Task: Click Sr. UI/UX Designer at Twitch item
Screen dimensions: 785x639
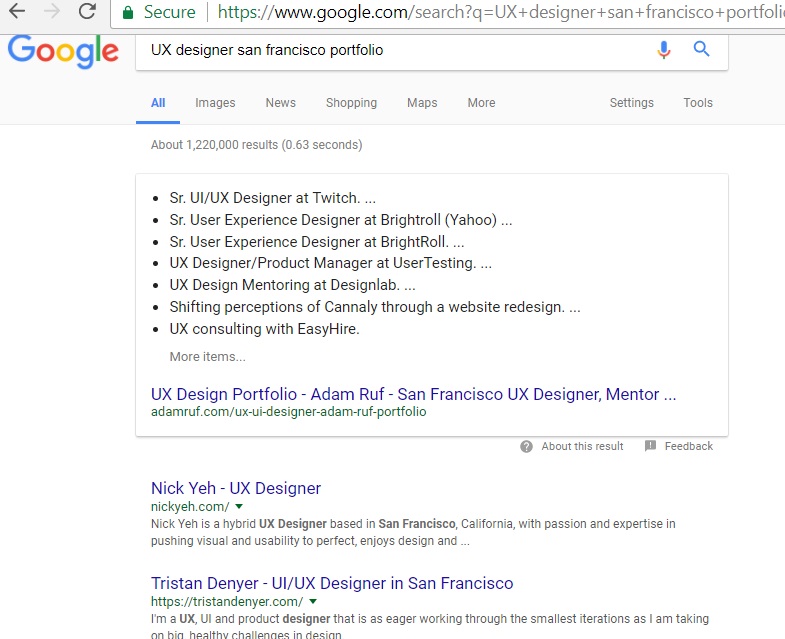Action: click(272, 198)
